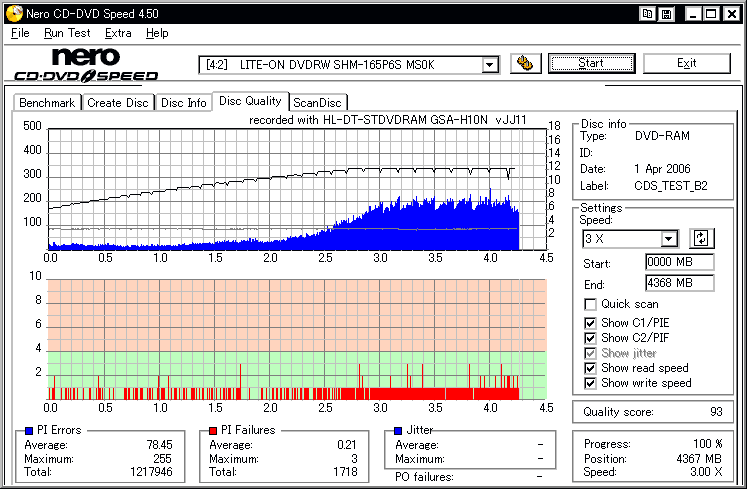Toggle Show write speed checkbox

[590, 383]
